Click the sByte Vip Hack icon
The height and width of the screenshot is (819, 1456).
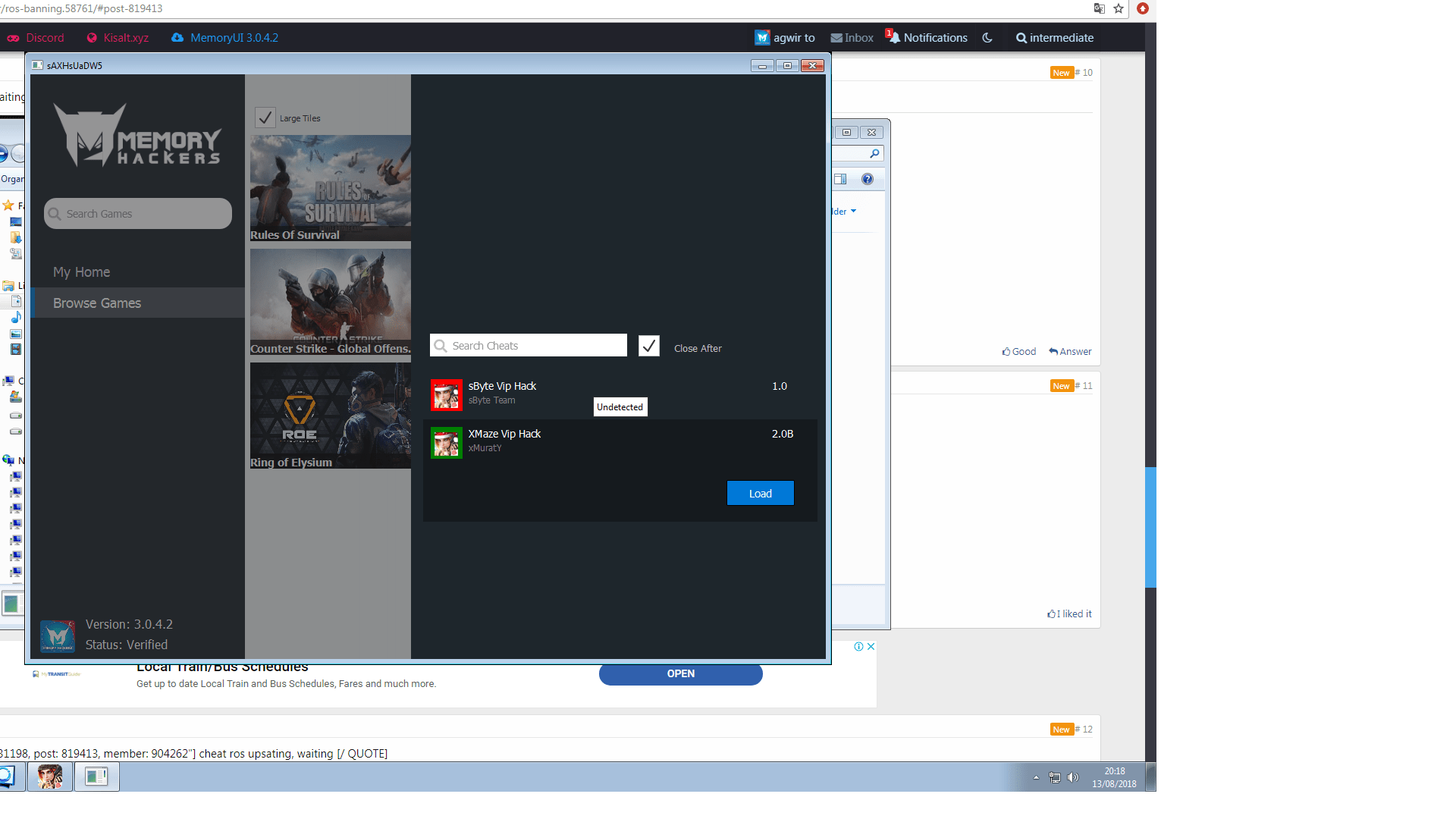[447, 395]
